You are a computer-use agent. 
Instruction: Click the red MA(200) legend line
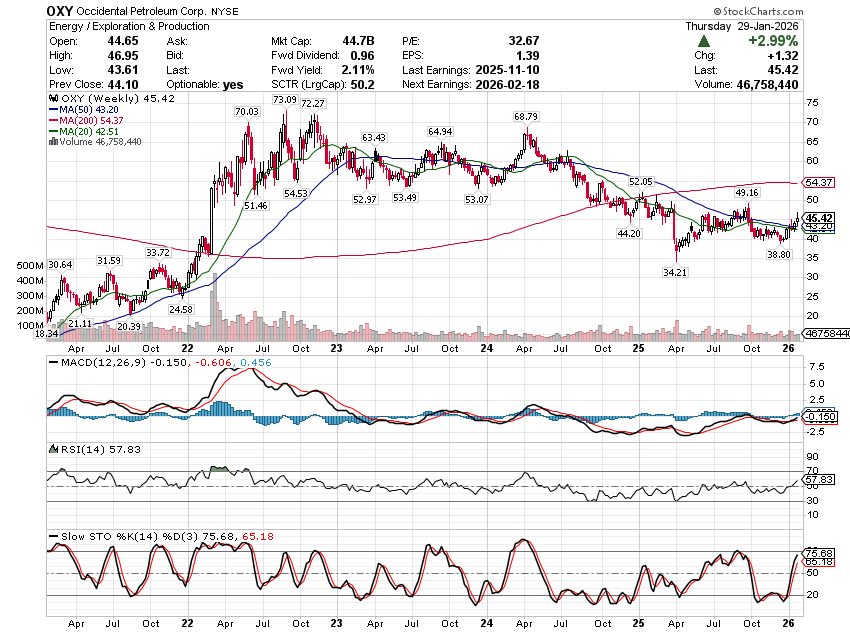52,121
